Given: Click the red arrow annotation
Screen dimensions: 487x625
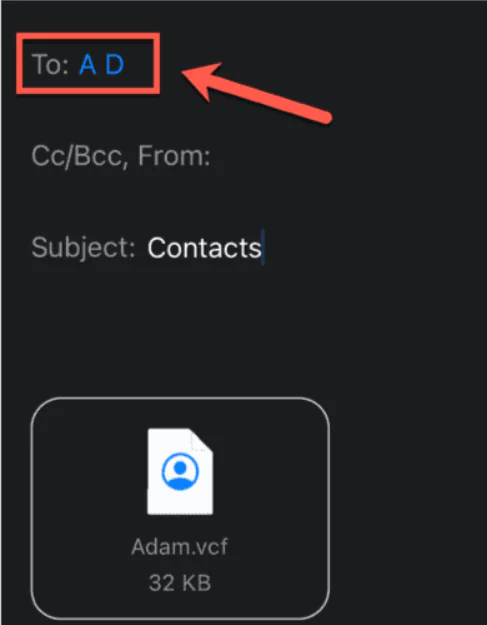Looking at the screenshot, I should click(x=255, y=94).
